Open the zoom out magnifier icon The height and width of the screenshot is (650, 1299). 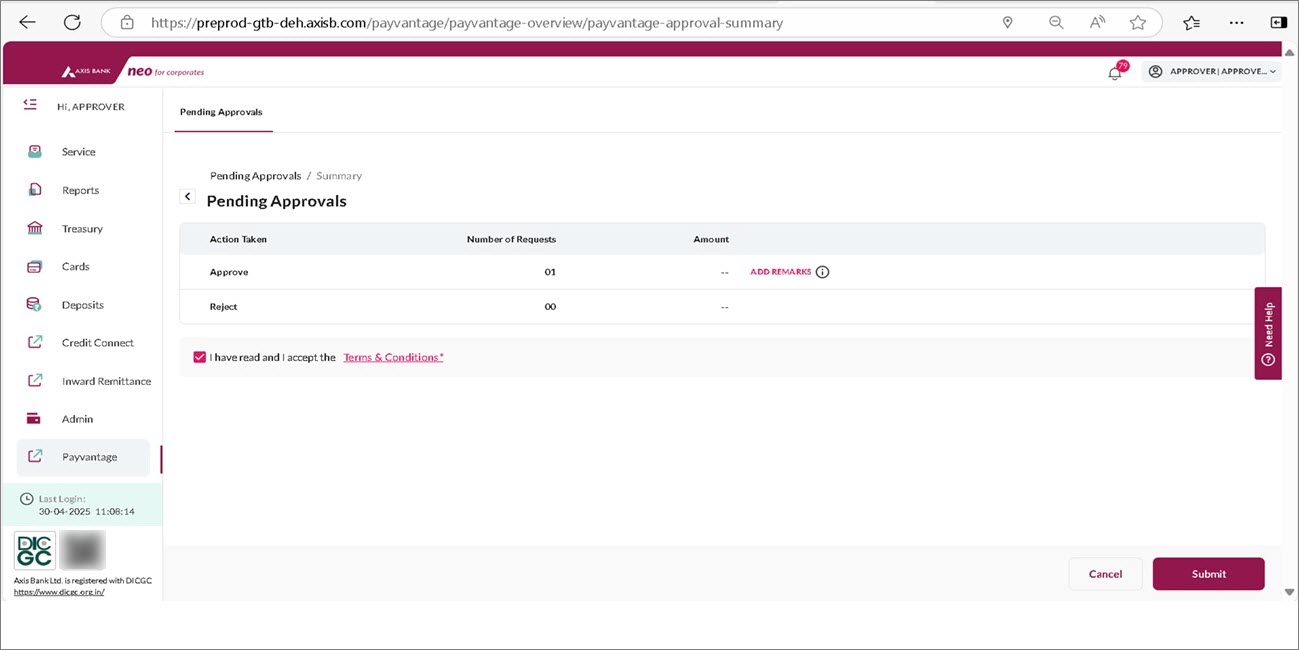(1056, 22)
